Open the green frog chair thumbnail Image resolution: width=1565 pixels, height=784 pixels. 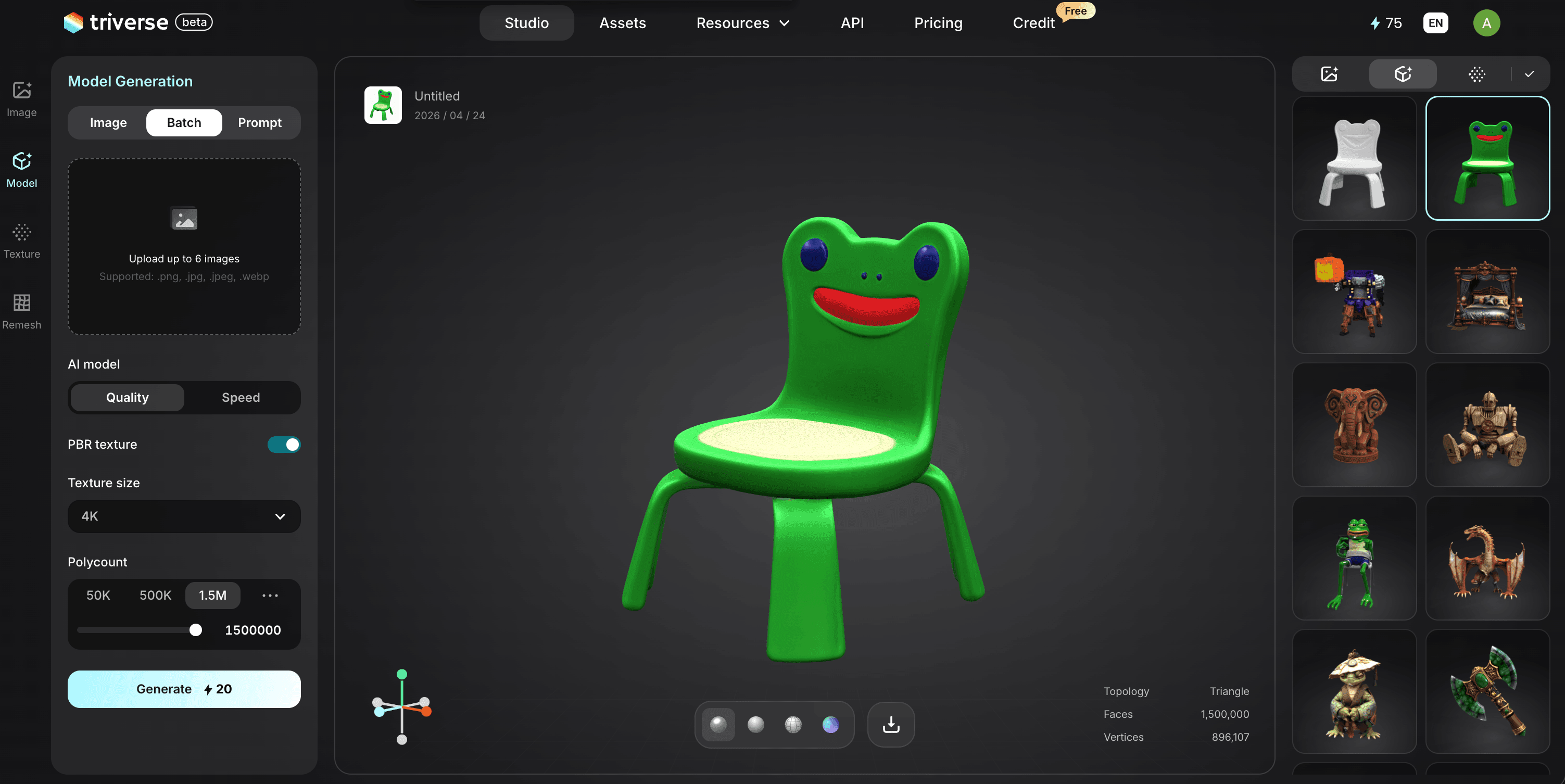(1487, 158)
